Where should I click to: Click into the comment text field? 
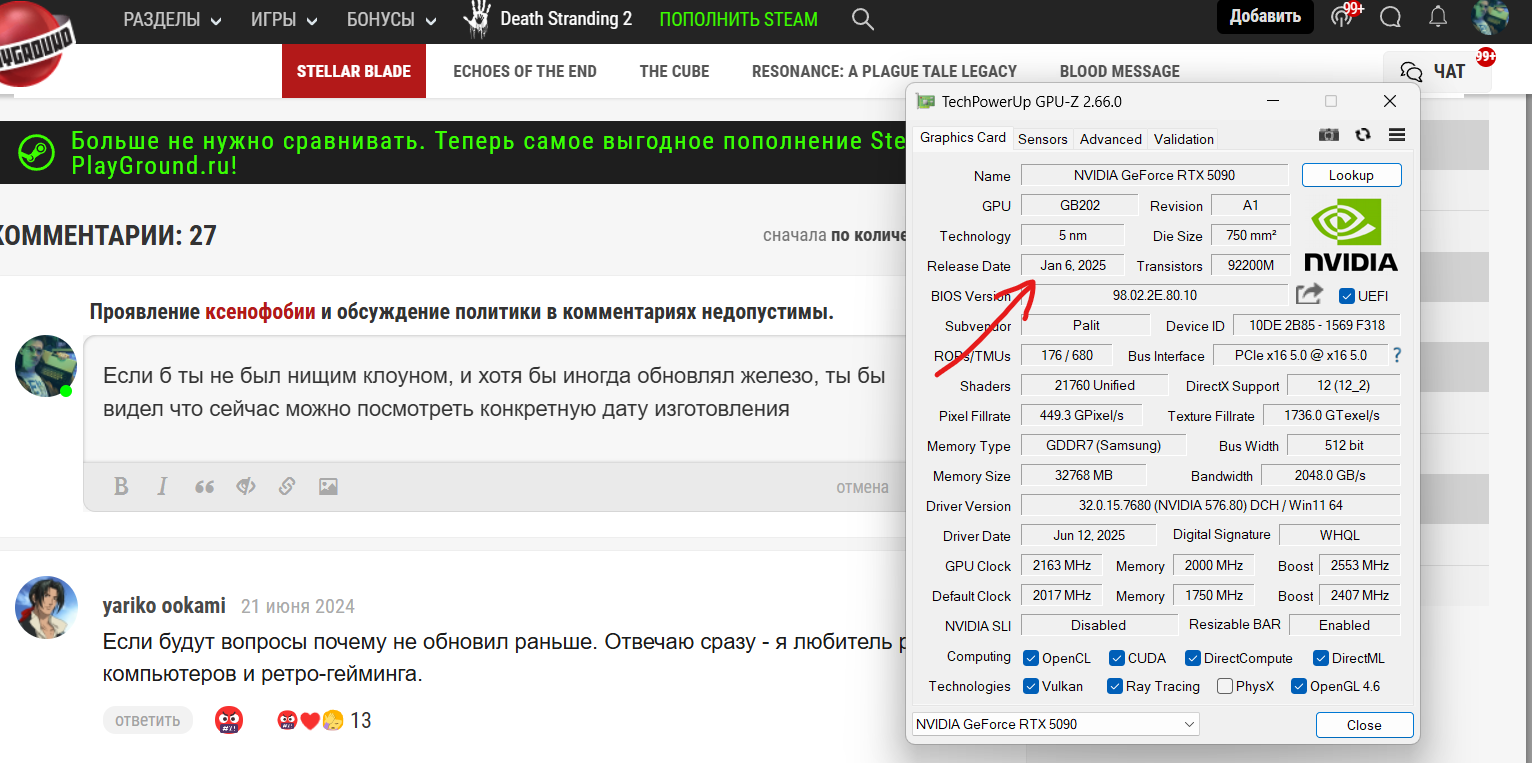pyautogui.click(x=495, y=398)
